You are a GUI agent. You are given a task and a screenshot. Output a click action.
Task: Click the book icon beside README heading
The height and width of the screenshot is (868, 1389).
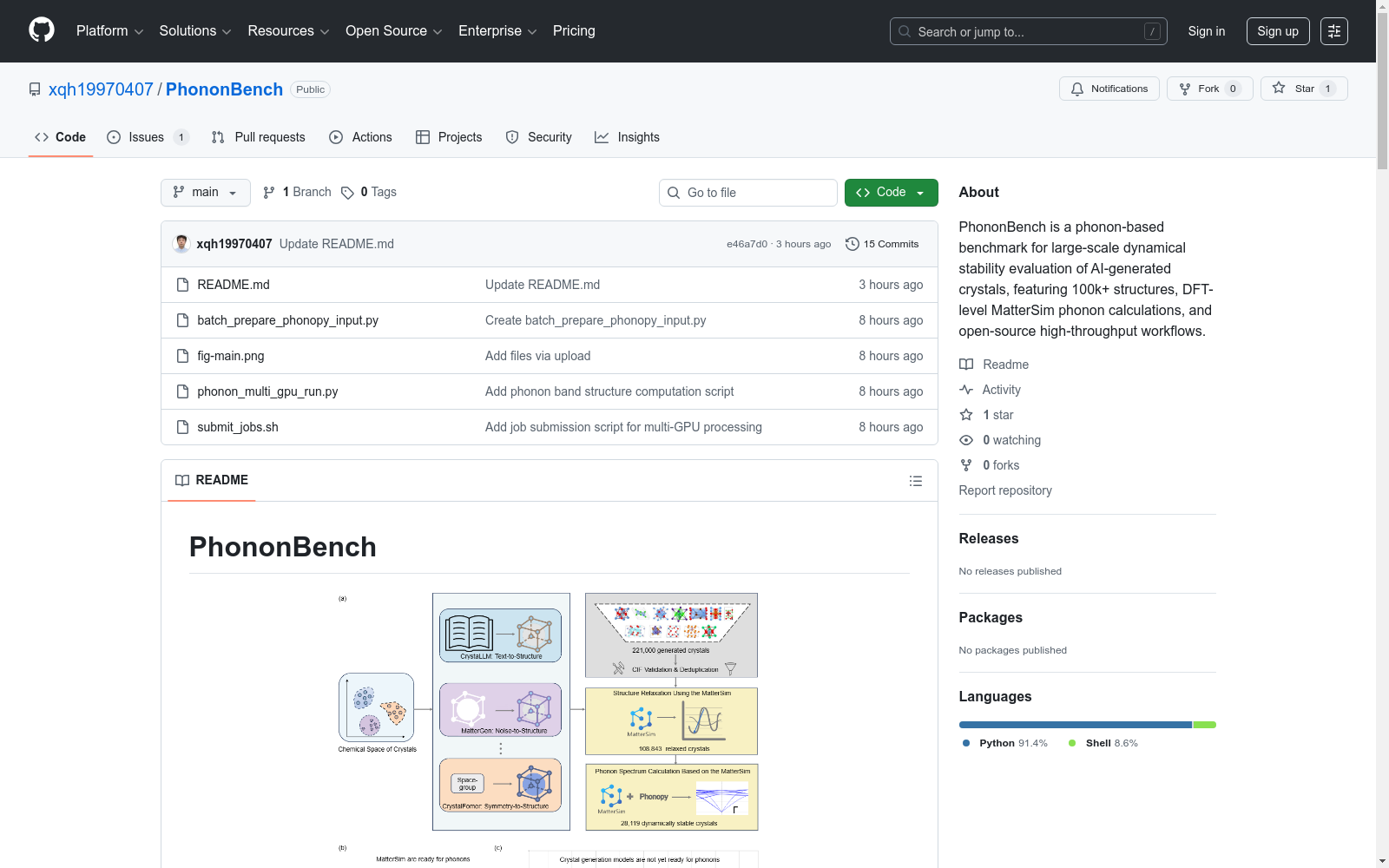pyautogui.click(x=182, y=481)
